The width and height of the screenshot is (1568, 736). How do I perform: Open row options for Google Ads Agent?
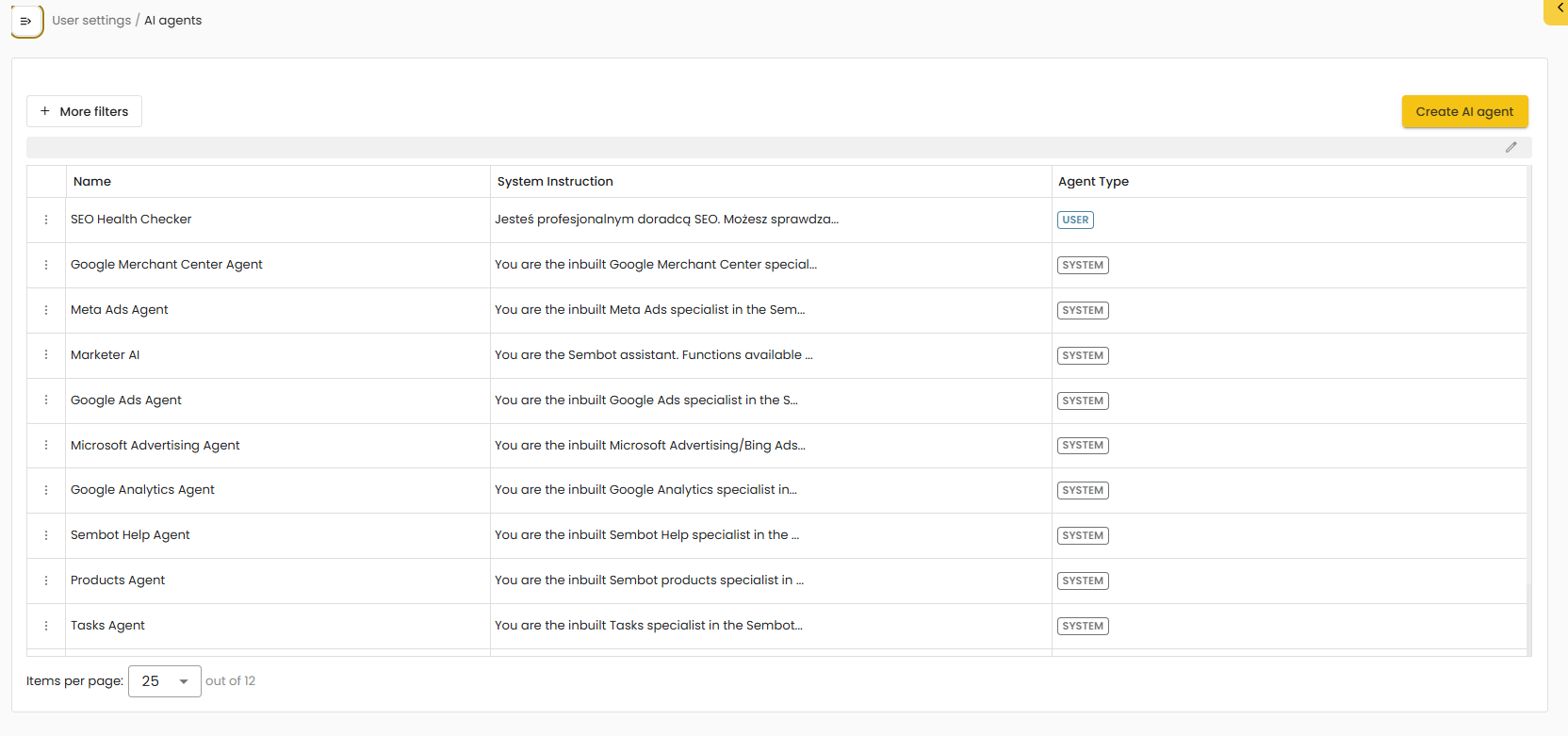[46, 401]
